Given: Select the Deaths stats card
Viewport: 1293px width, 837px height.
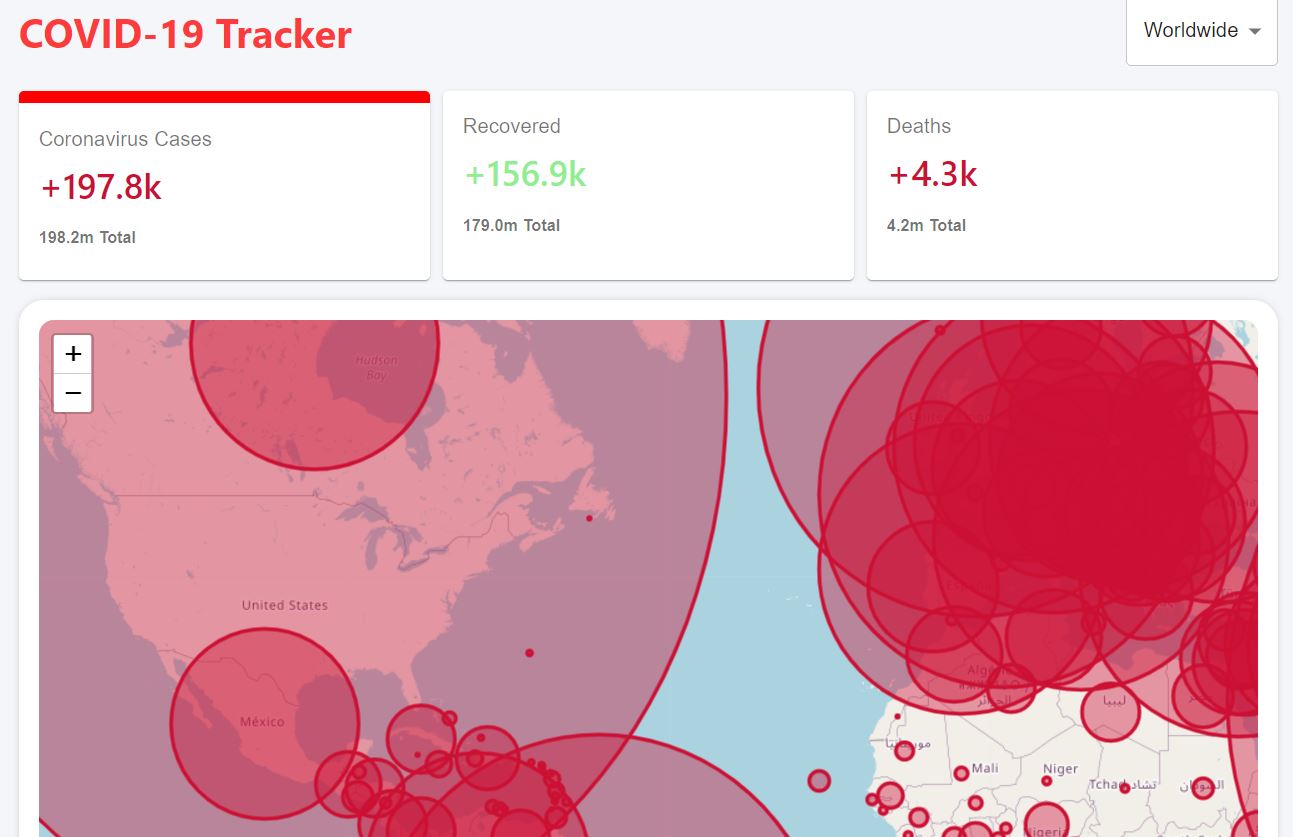Looking at the screenshot, I should pyautogui.click(x=1072, y=186).
